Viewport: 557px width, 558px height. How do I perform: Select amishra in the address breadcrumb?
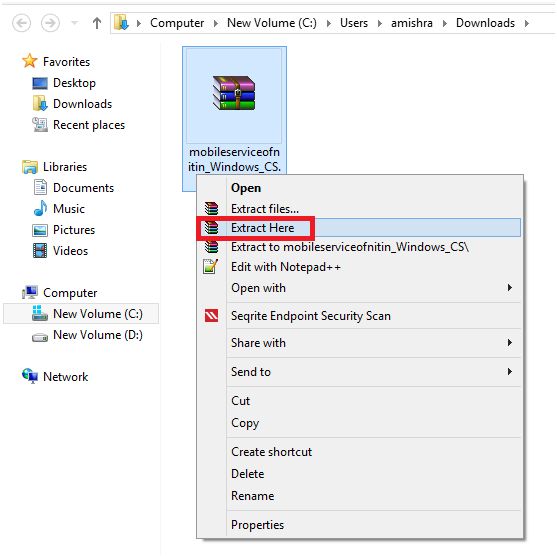coord(412,23)
